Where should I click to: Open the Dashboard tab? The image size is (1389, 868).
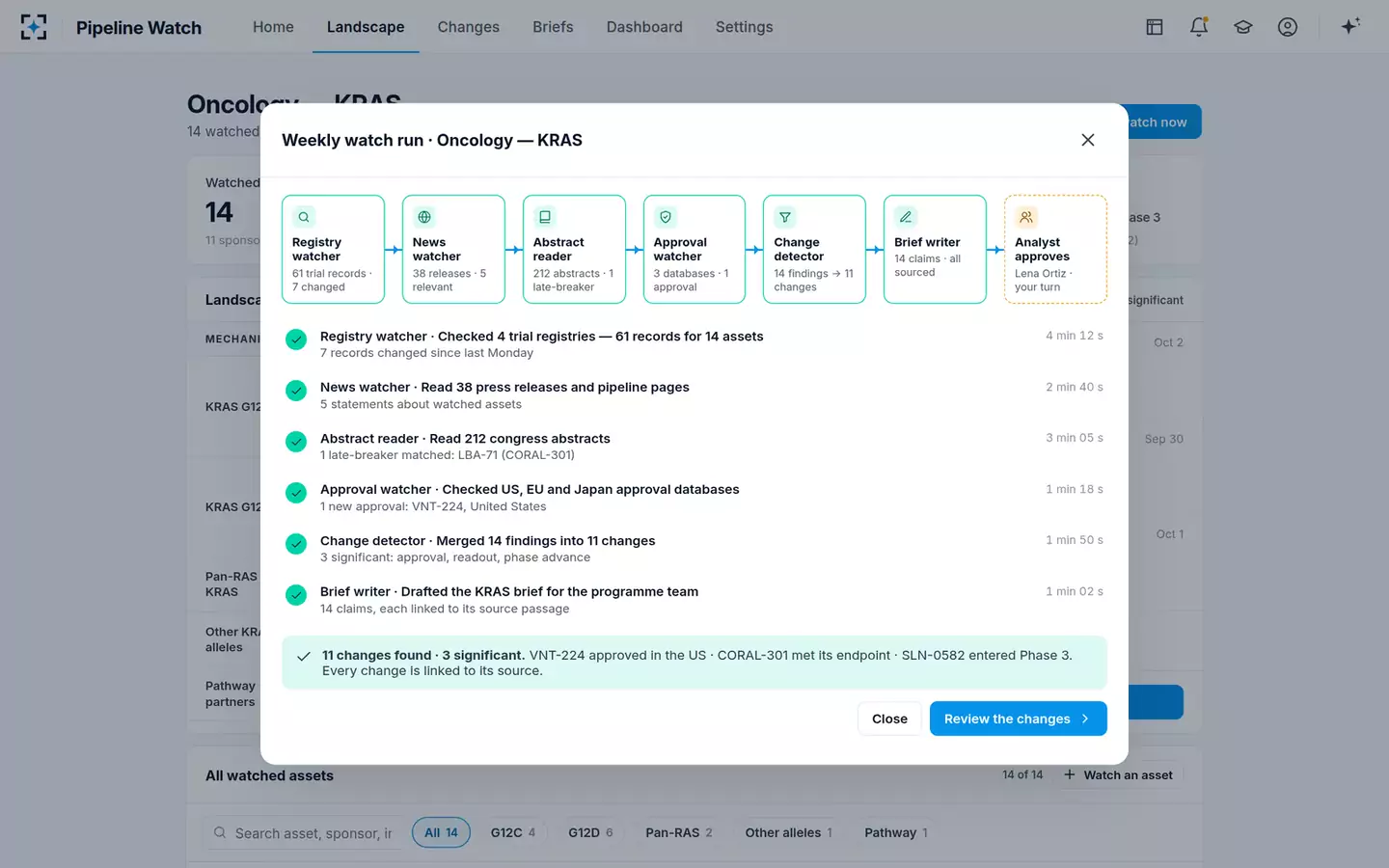point(644,27)
